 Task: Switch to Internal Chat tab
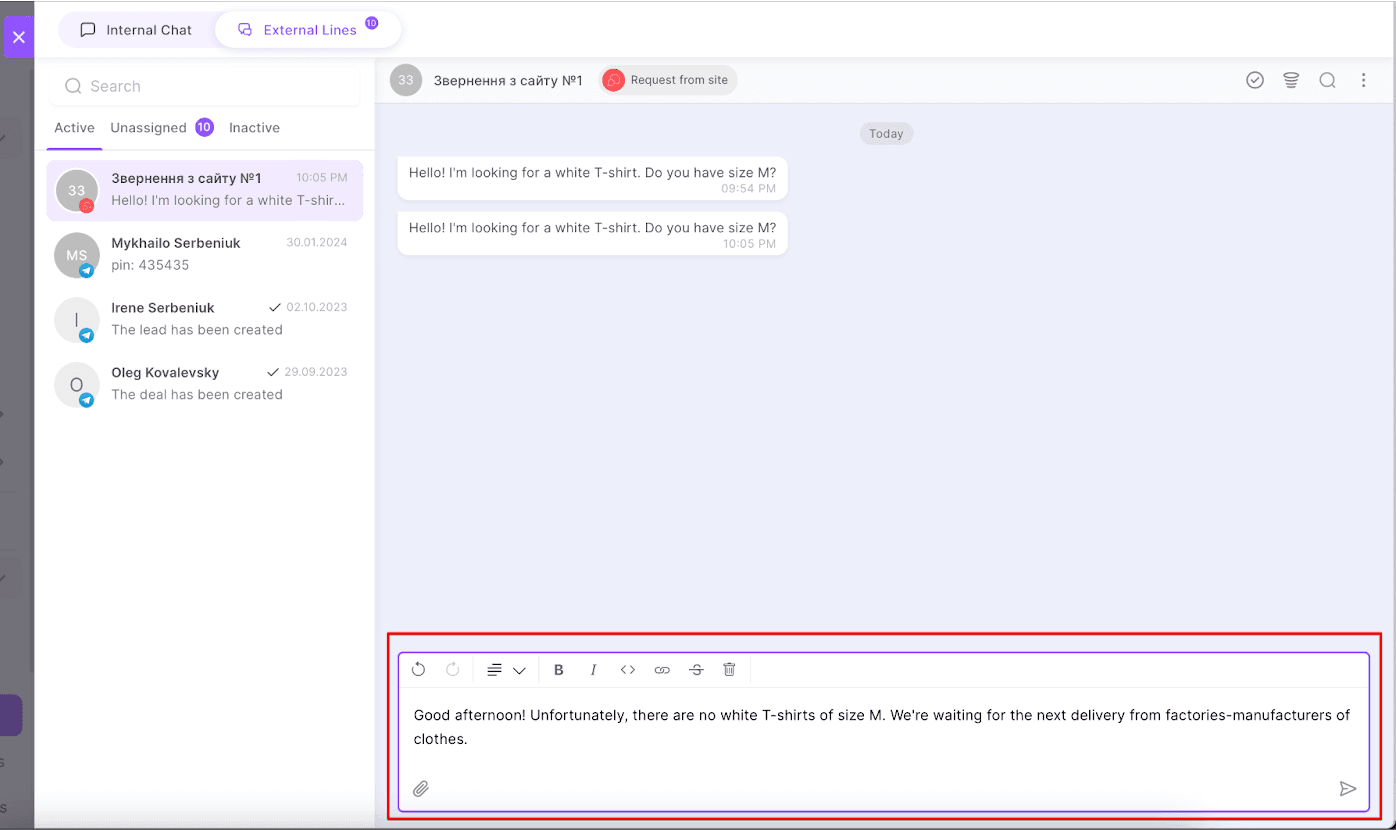[x=136, y=30]
